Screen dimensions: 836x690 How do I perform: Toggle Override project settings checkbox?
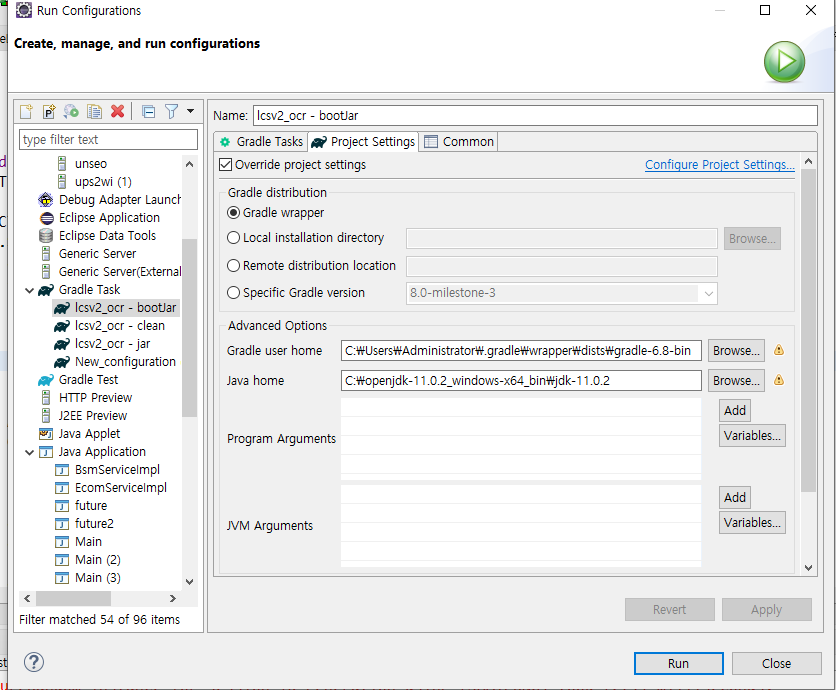226,165
